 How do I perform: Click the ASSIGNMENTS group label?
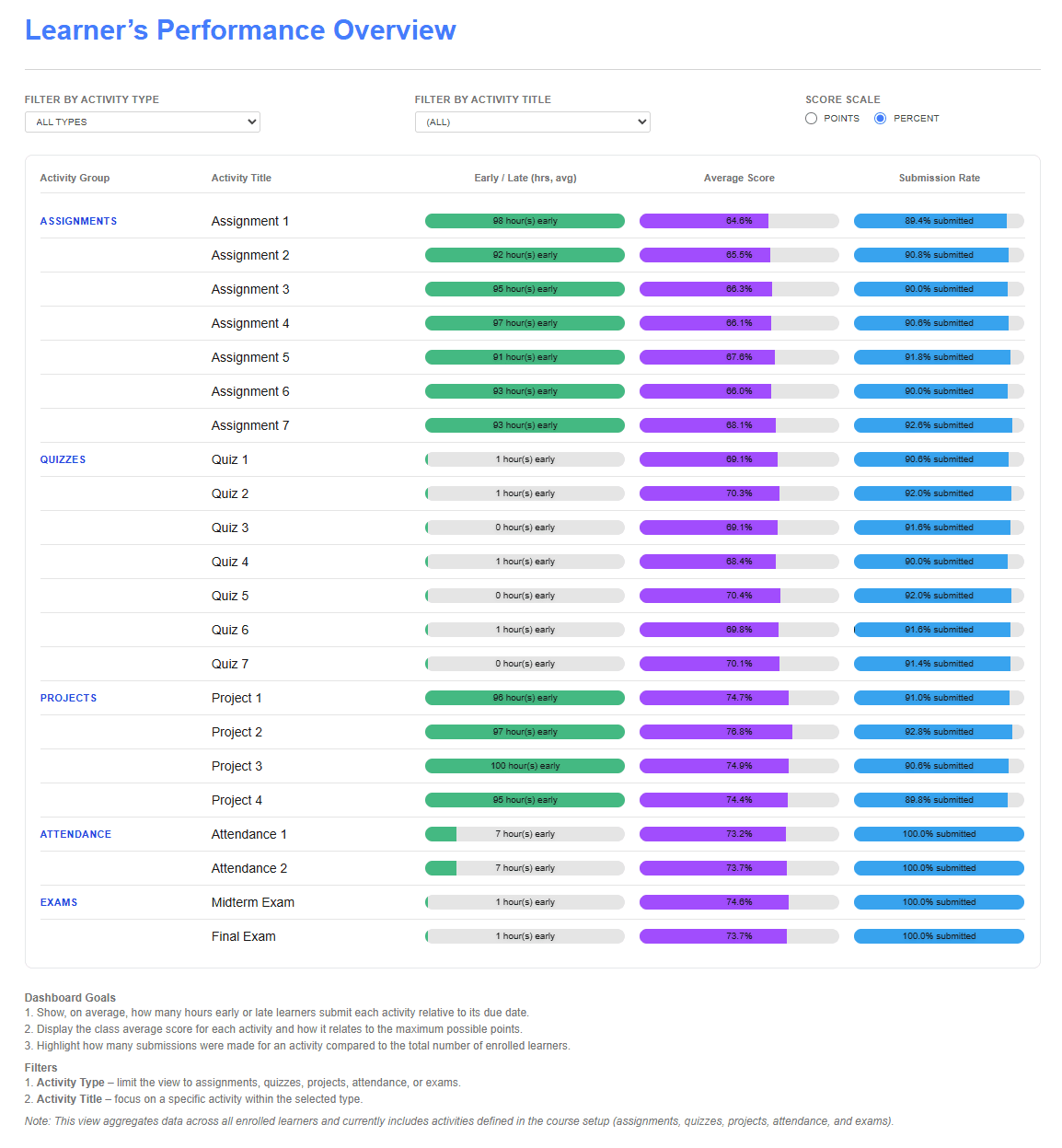coord(78,221)
